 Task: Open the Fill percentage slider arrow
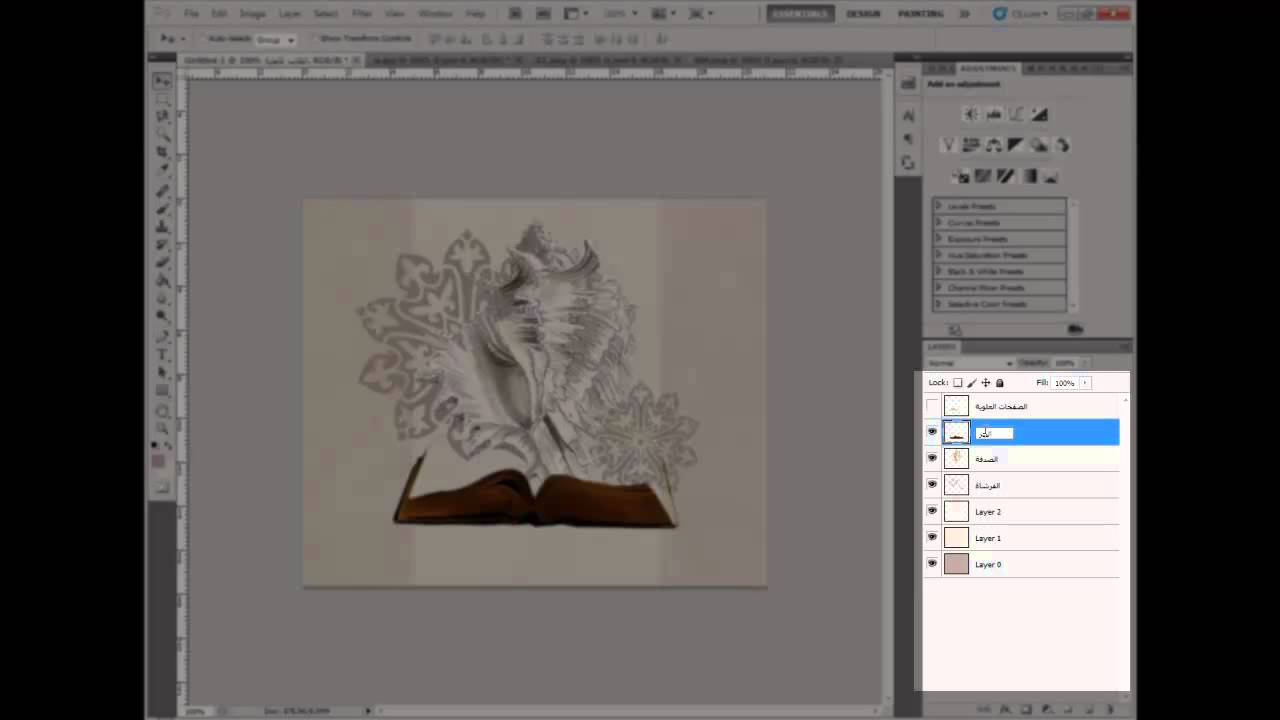(1085, 383)
